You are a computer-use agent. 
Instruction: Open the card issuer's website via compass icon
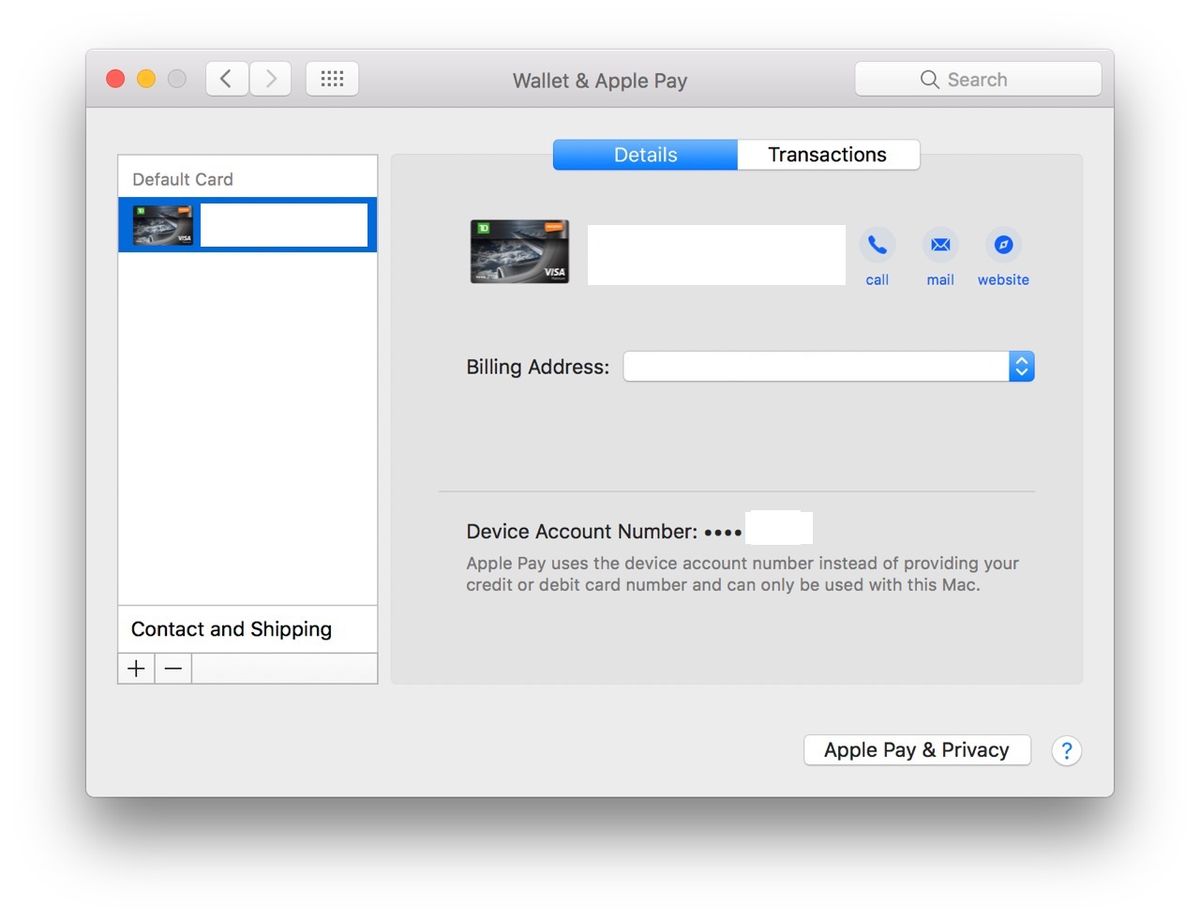coord(1003,243)
